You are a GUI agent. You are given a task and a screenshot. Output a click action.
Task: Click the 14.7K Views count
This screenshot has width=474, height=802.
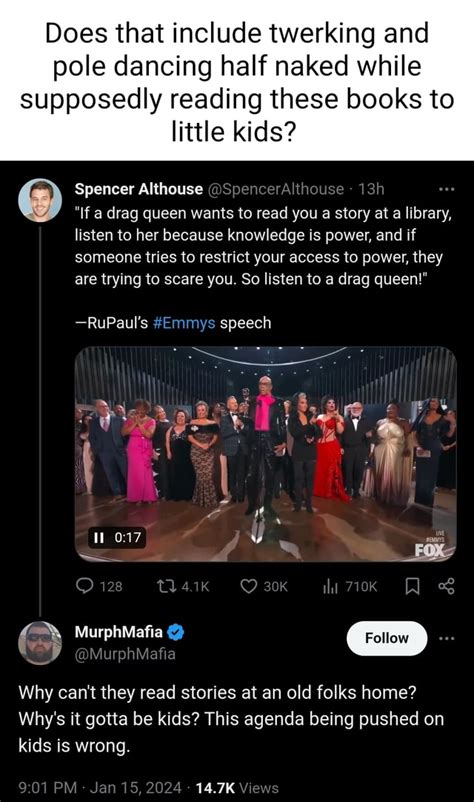pos(237,788)
